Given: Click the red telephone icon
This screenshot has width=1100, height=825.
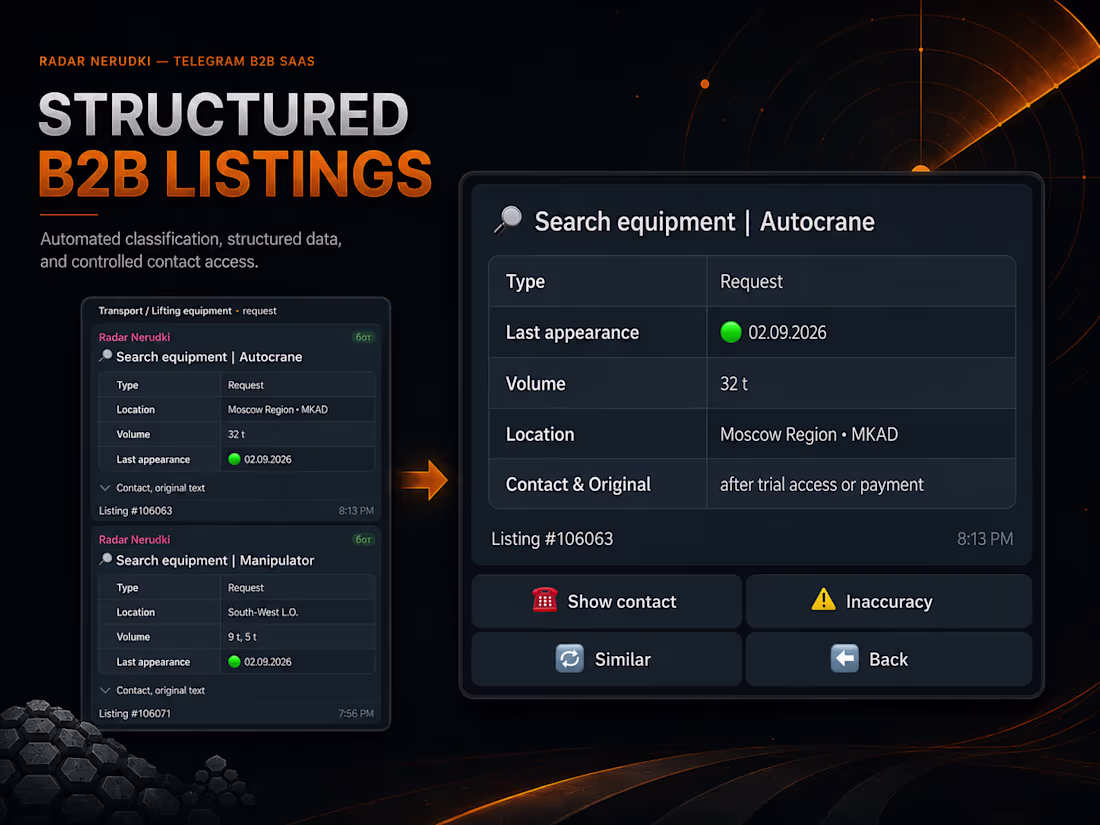Looking at the screenshot, I should tap(544, 600).
